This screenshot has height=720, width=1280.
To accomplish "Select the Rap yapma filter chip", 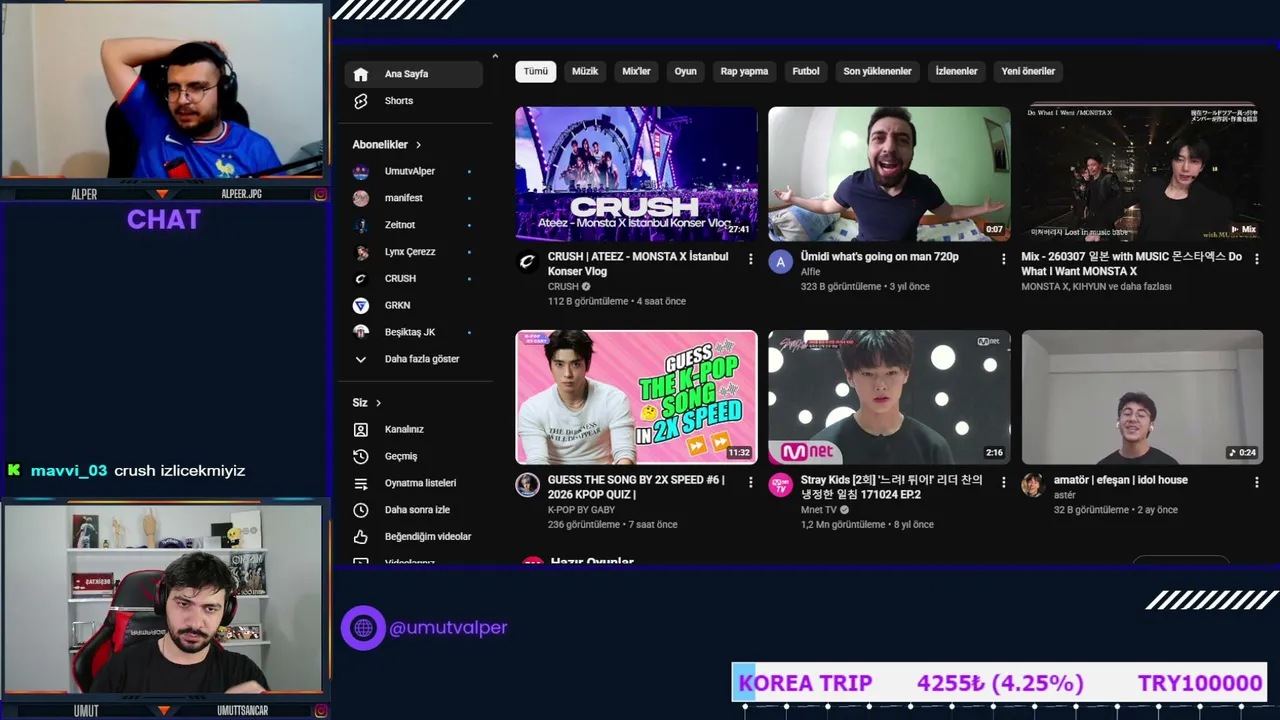I will pyautogui.click(x=744, y=71).
